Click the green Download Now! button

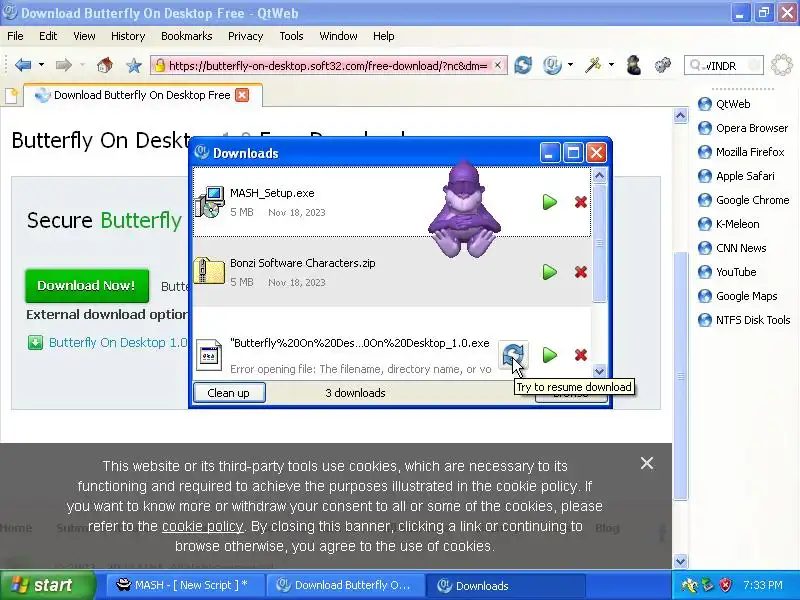[x=87, y=286]
